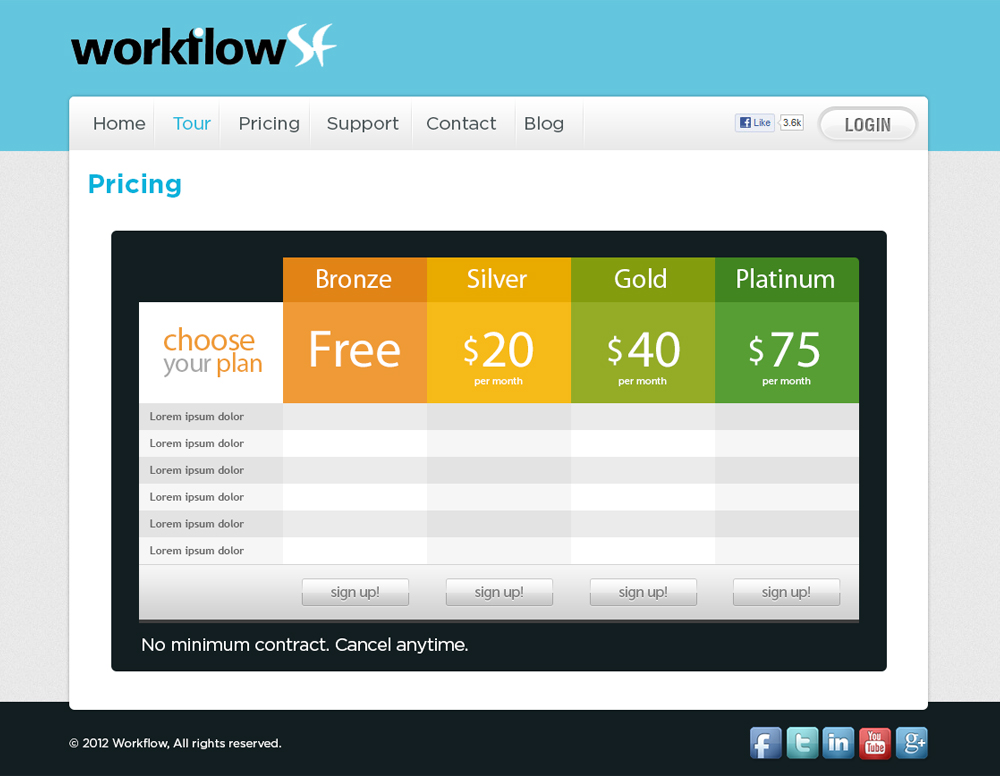Sign up for the Gold plan

coord(643,592)
